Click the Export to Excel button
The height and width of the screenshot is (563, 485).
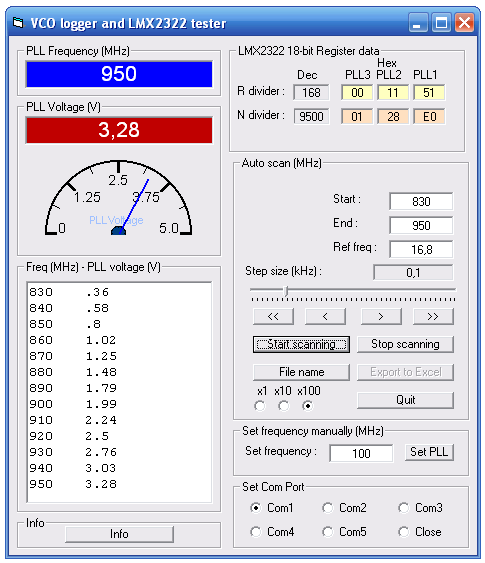pos(405,372)
